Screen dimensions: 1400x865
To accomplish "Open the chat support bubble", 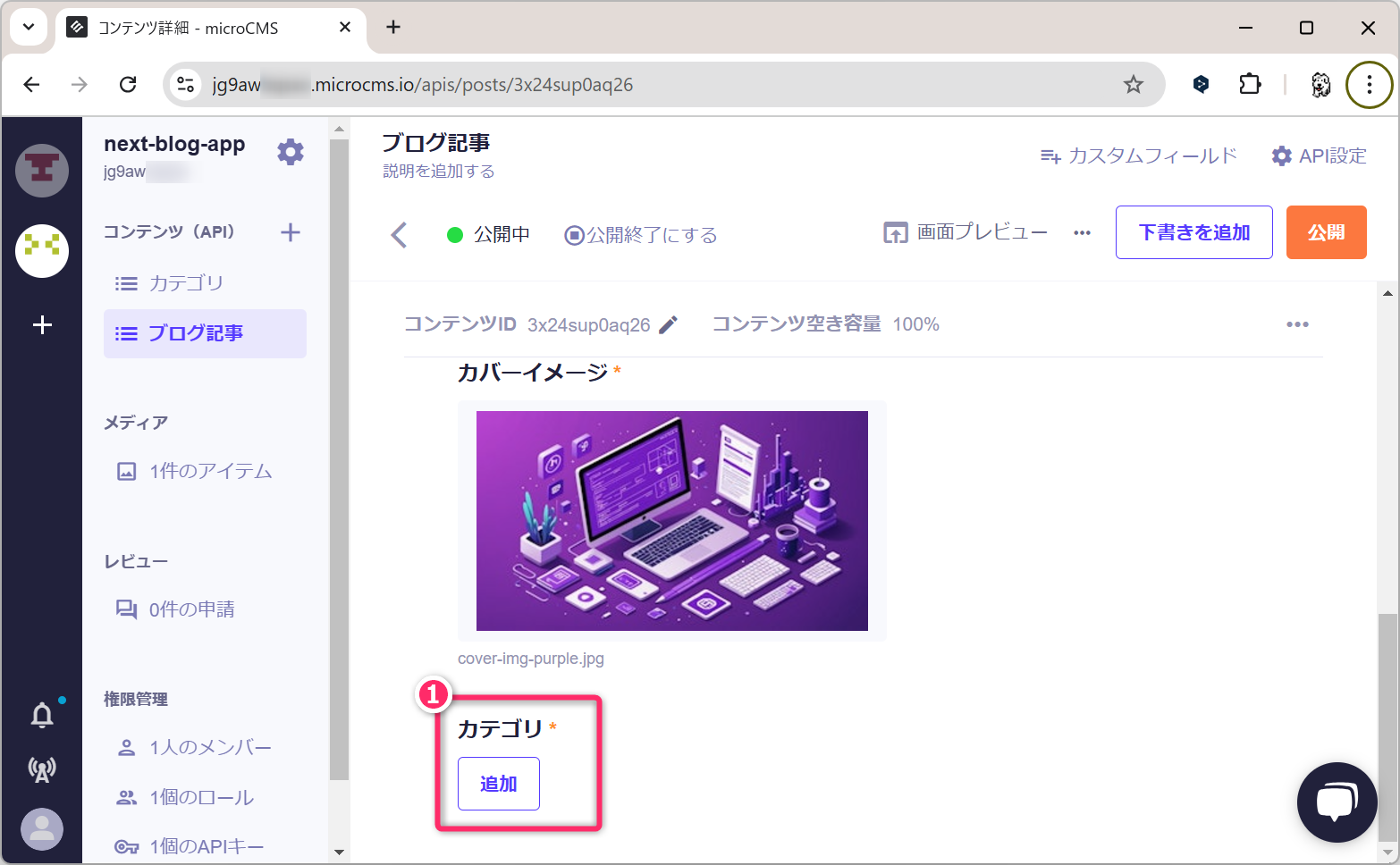I will (x=1337, y=802).
